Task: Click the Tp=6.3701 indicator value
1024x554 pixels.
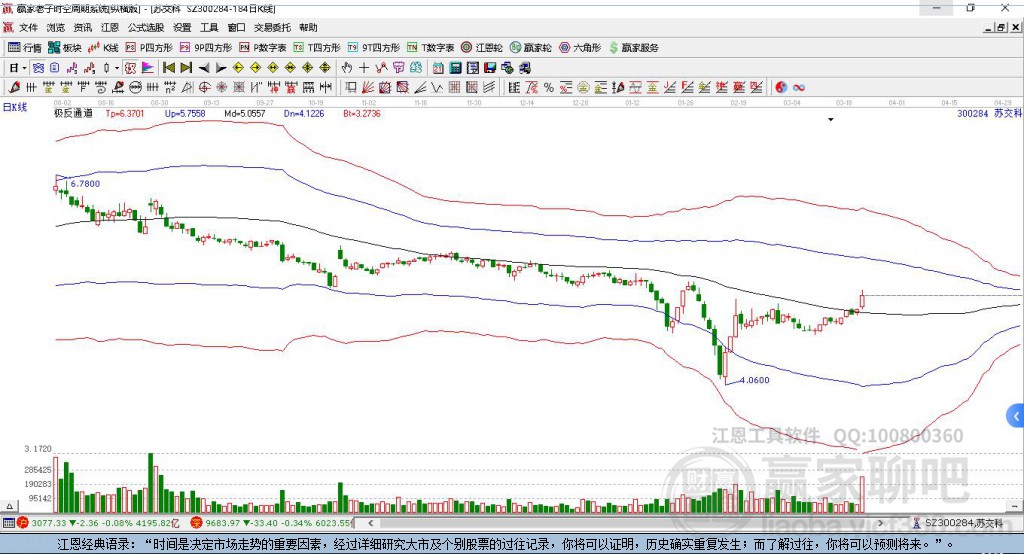Action: pos(125,113)
